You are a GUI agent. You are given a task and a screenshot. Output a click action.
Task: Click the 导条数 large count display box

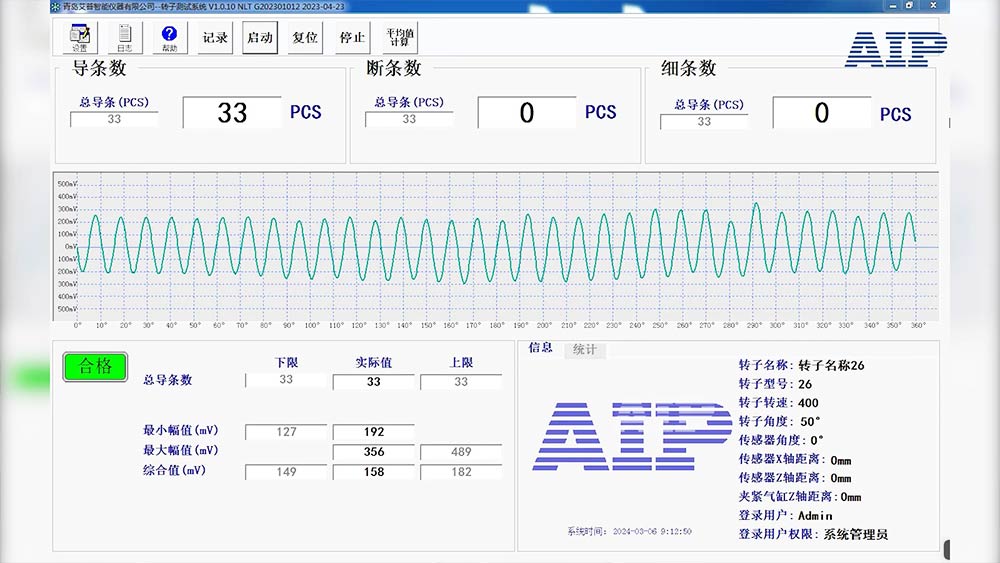232,113
